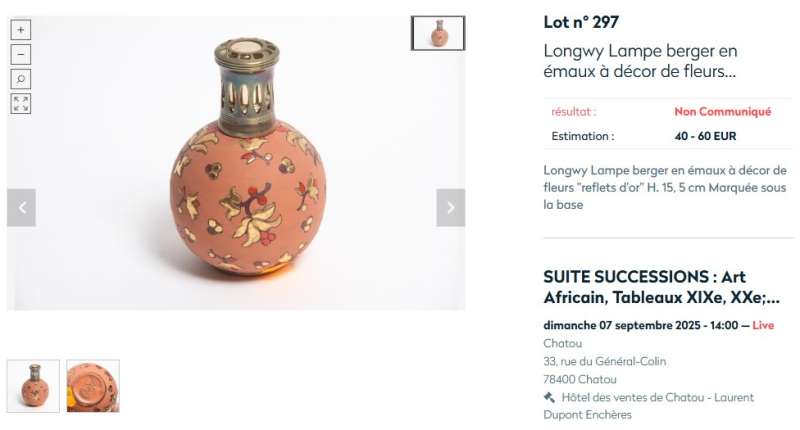The height and width of the screenshot is (430, 800).
Task: Click the lot description paragraph
Action: point(665,188)
